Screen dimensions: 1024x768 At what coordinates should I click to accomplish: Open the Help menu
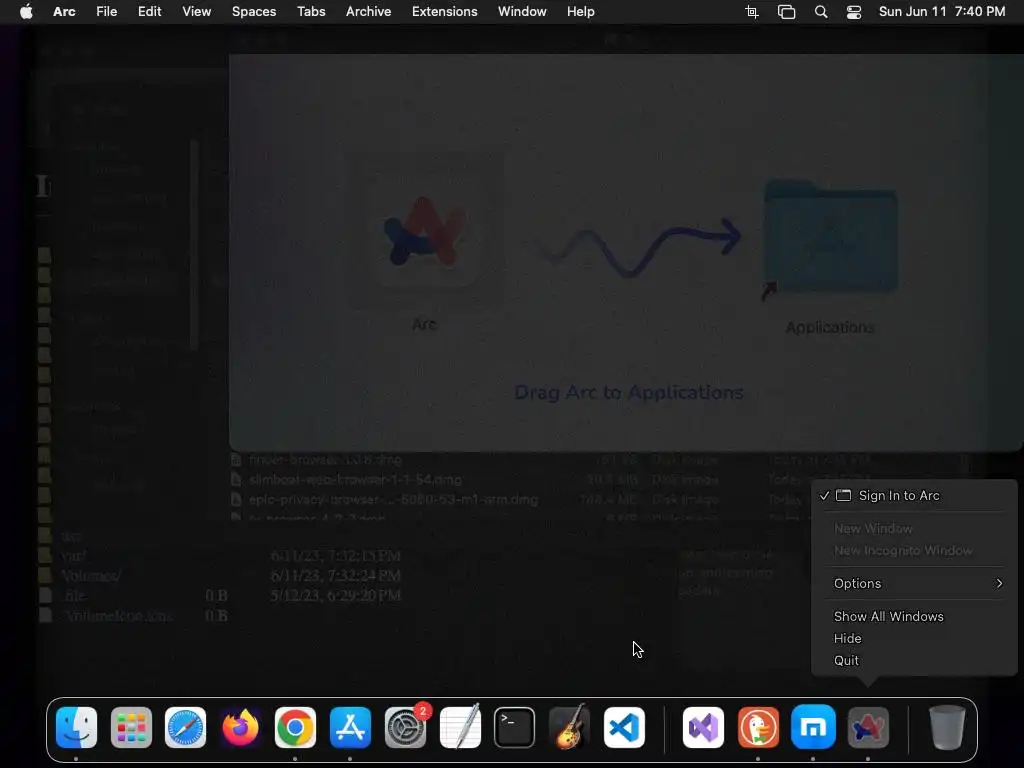(581, 12)
